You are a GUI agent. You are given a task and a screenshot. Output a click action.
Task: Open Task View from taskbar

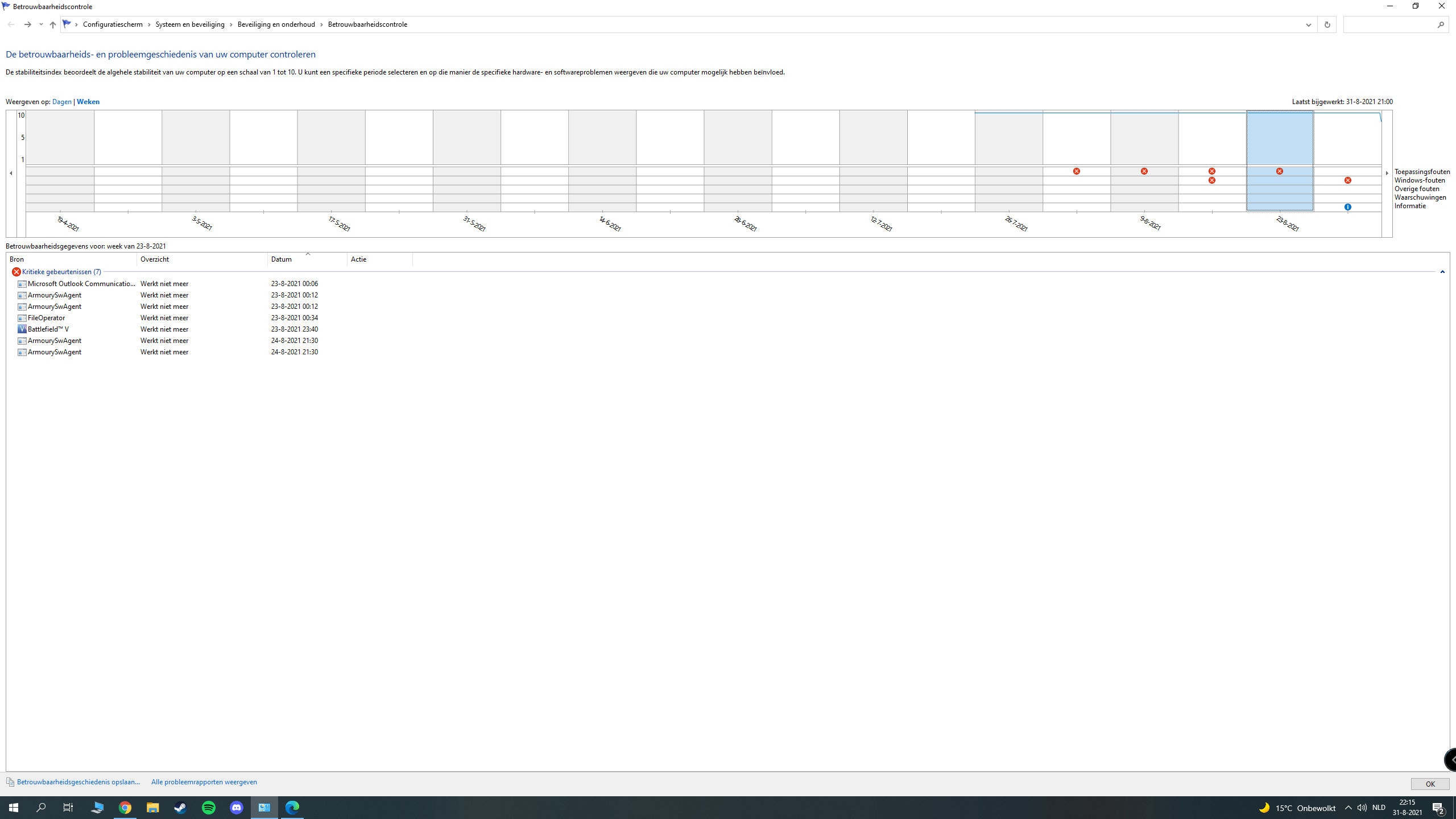pyautogui.click(x=68, y=808)
